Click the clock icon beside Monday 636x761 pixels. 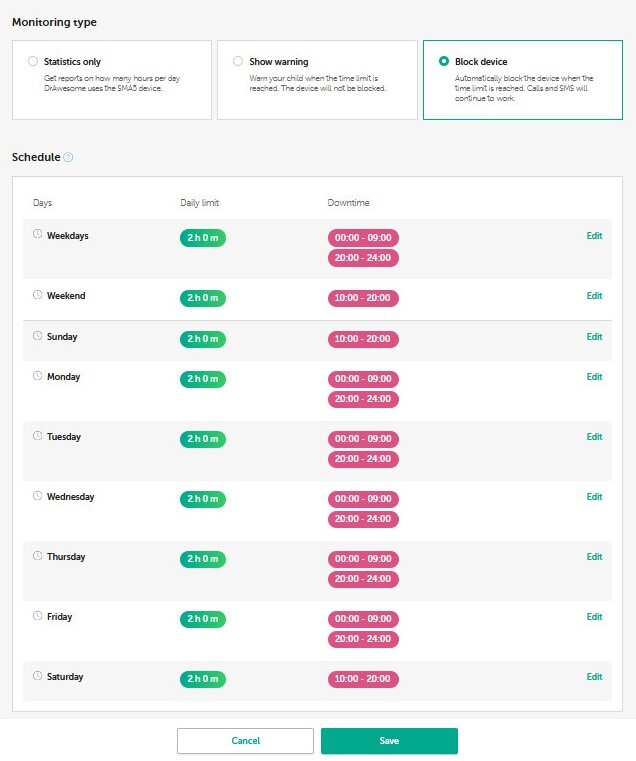pos(37,376)
